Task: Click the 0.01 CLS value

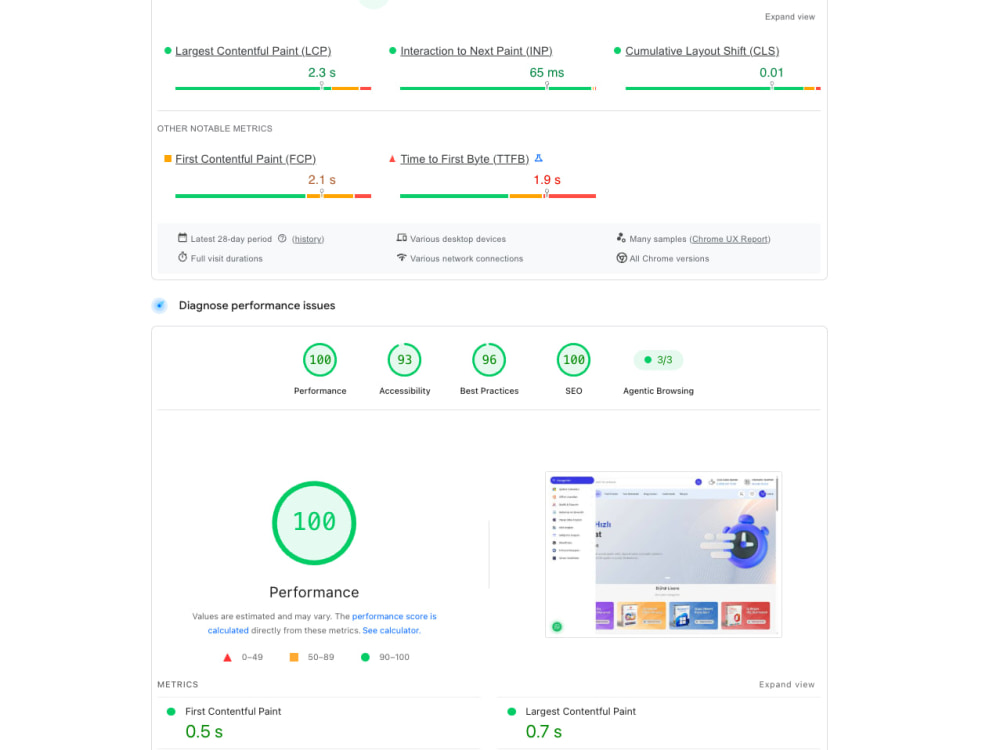Action: click(771, 73)
